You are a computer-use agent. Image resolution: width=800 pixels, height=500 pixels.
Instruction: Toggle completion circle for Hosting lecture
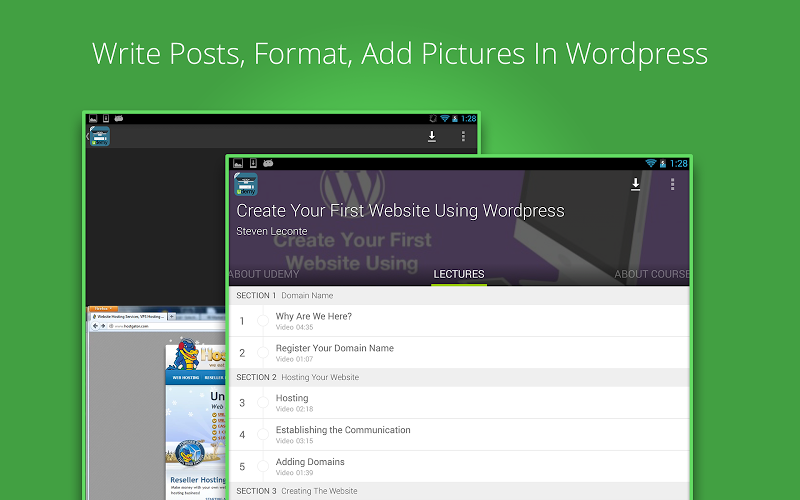point(263,403)
